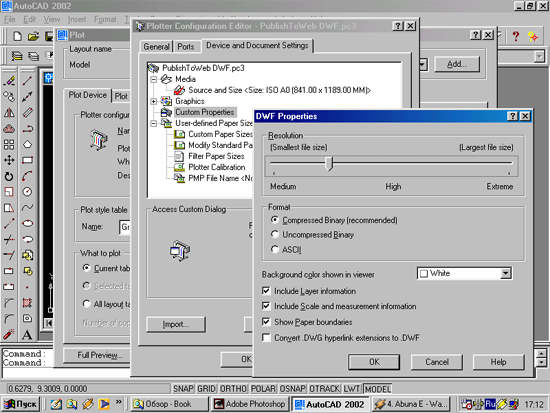Select the Trim tool
Screen dimensions: 550x413
(x=9, y=239)
